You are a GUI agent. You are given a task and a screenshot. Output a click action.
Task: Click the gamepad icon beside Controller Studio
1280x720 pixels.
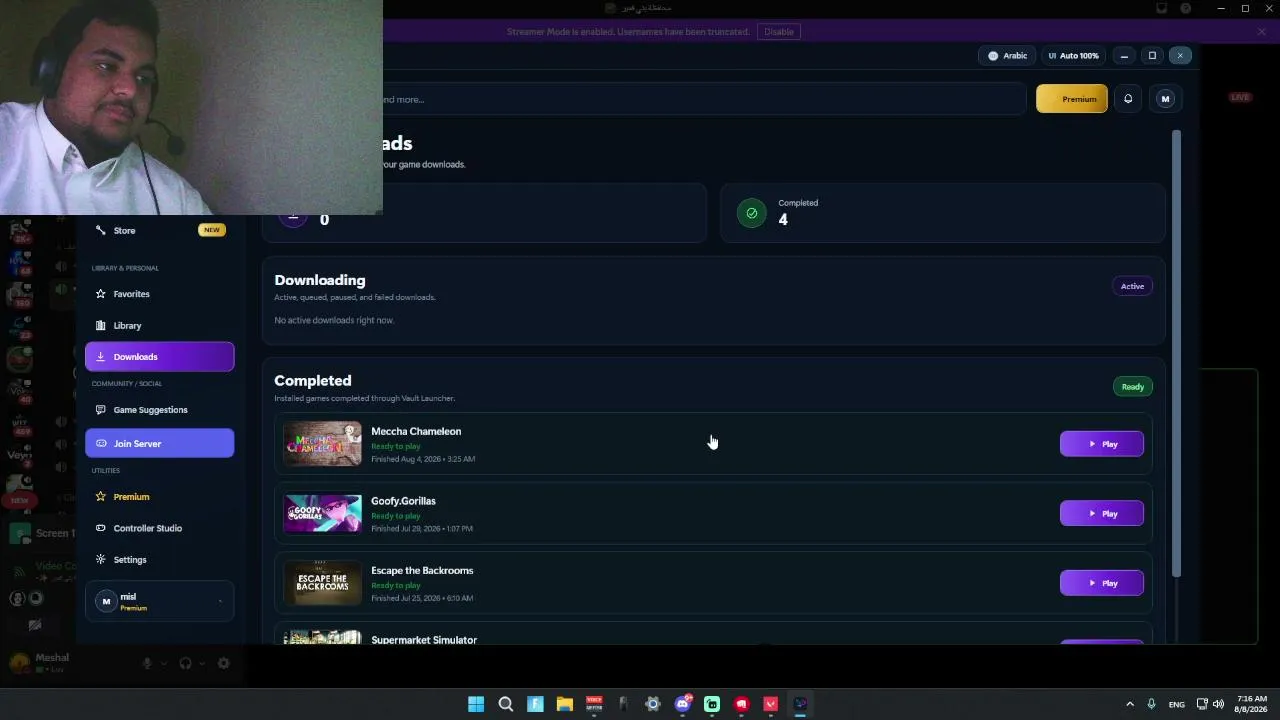pos(100,528)
